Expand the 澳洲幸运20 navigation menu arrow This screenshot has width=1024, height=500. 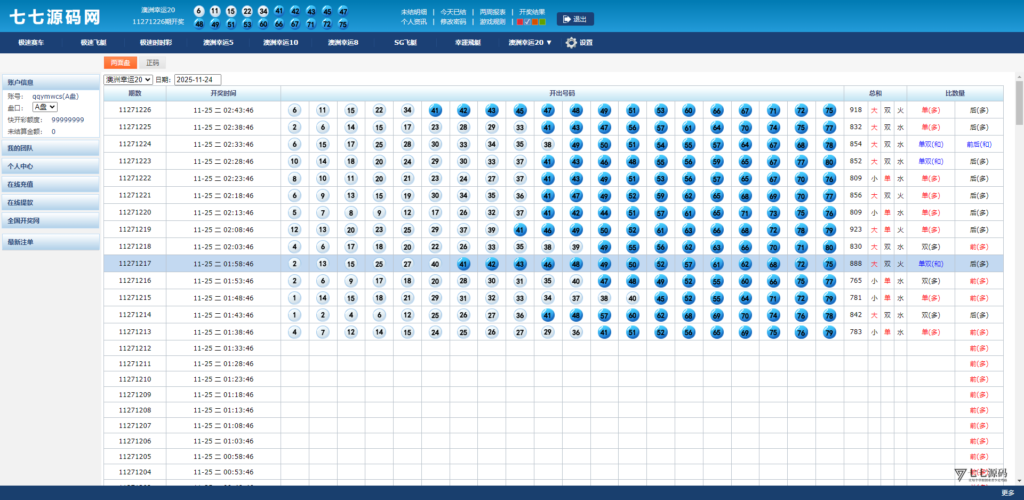pyautogui.click(x=548, y=43)
